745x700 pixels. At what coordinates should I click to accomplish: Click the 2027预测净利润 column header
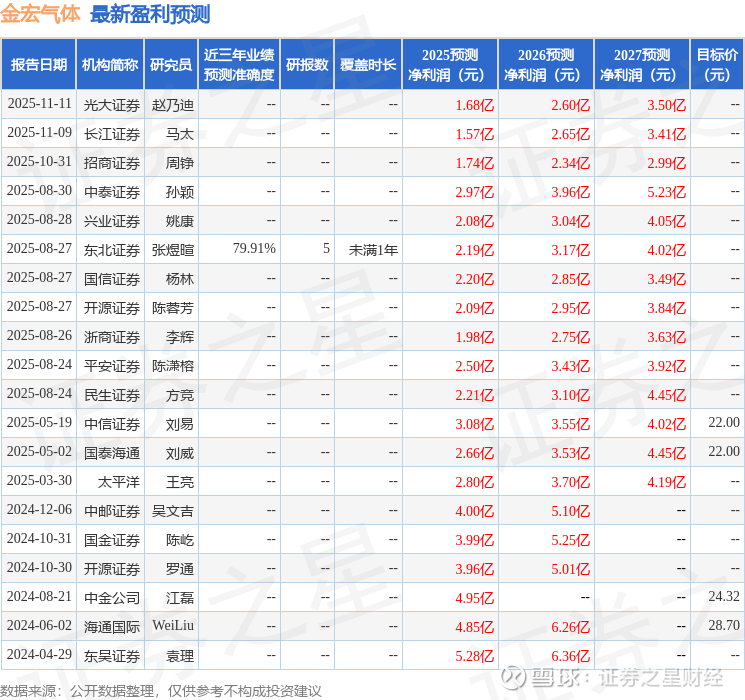point(642,65)
